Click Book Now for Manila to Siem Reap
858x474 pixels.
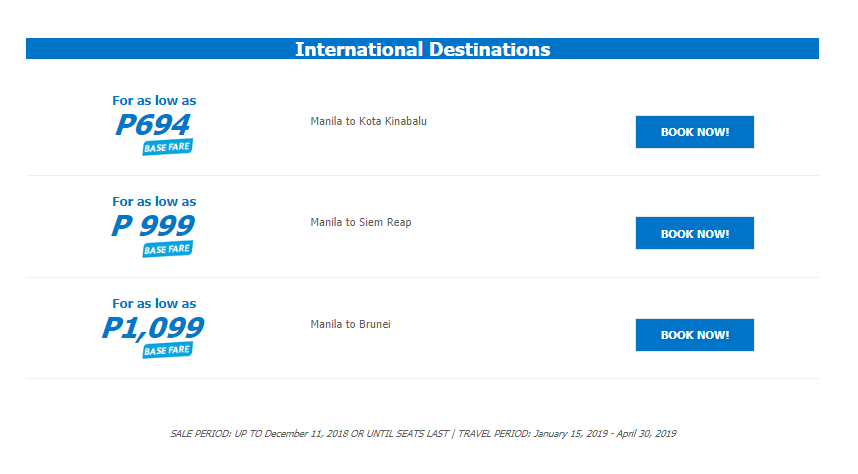694,233
